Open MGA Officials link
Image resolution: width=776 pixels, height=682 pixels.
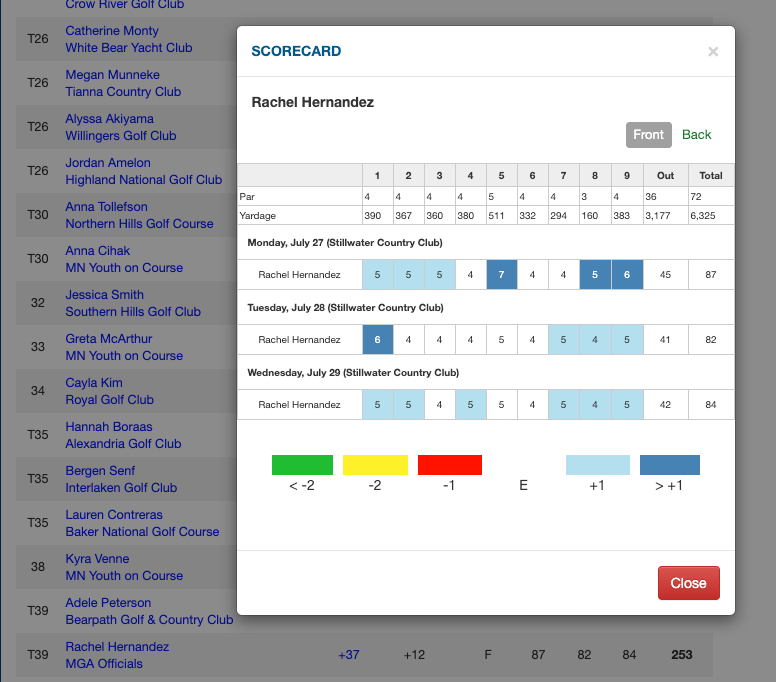pos(104,664)
